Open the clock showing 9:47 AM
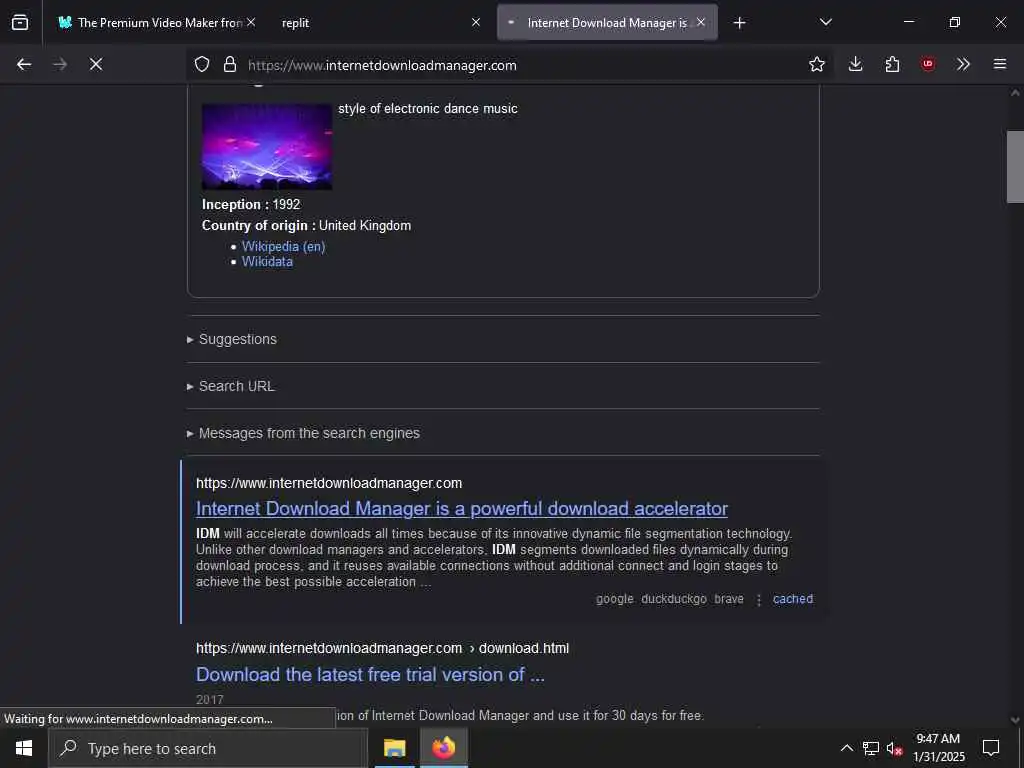This screenshot has height=768, width=1024. coord(938,748)
